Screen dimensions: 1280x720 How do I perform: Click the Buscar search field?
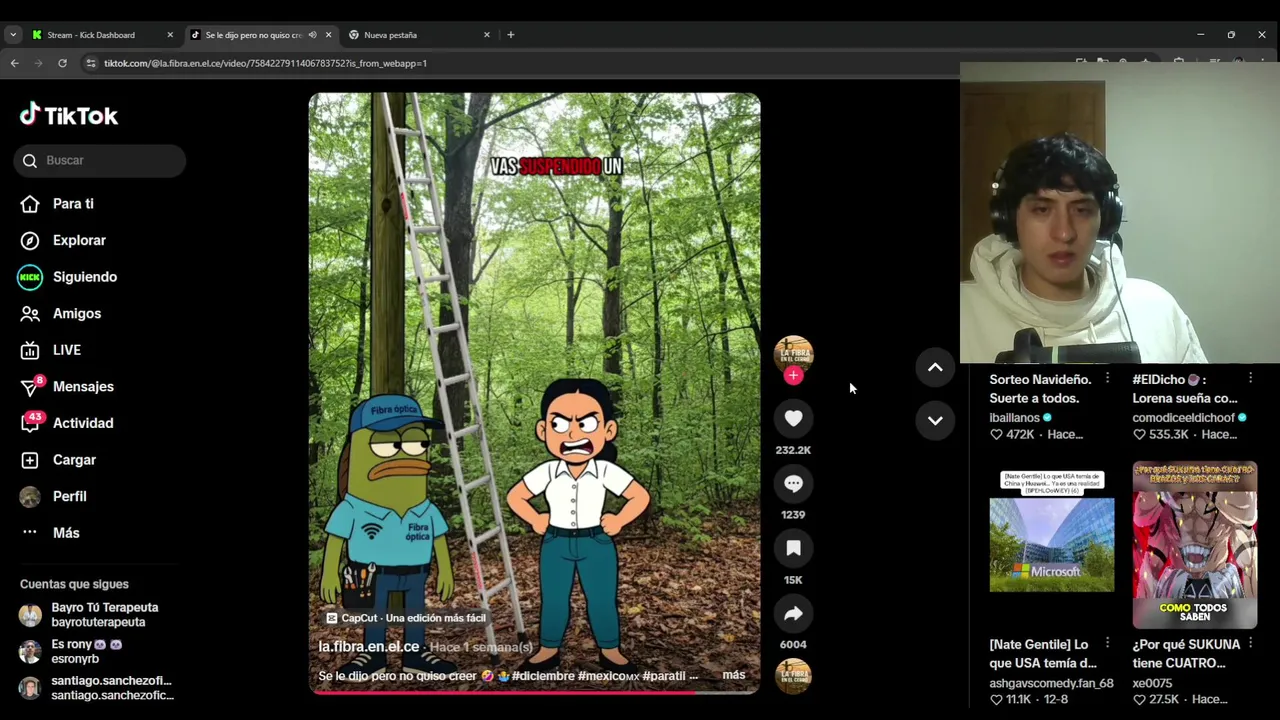100,160
